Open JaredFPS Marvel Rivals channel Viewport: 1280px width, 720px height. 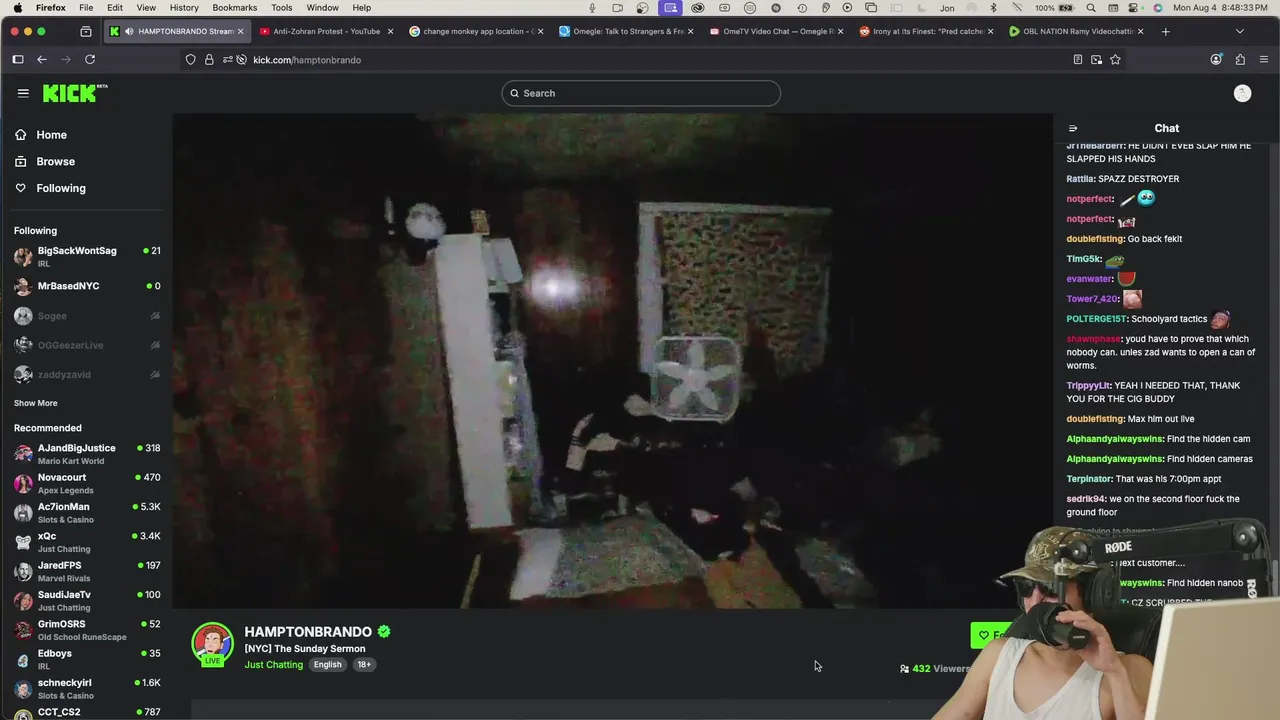(x=87, y=571)
